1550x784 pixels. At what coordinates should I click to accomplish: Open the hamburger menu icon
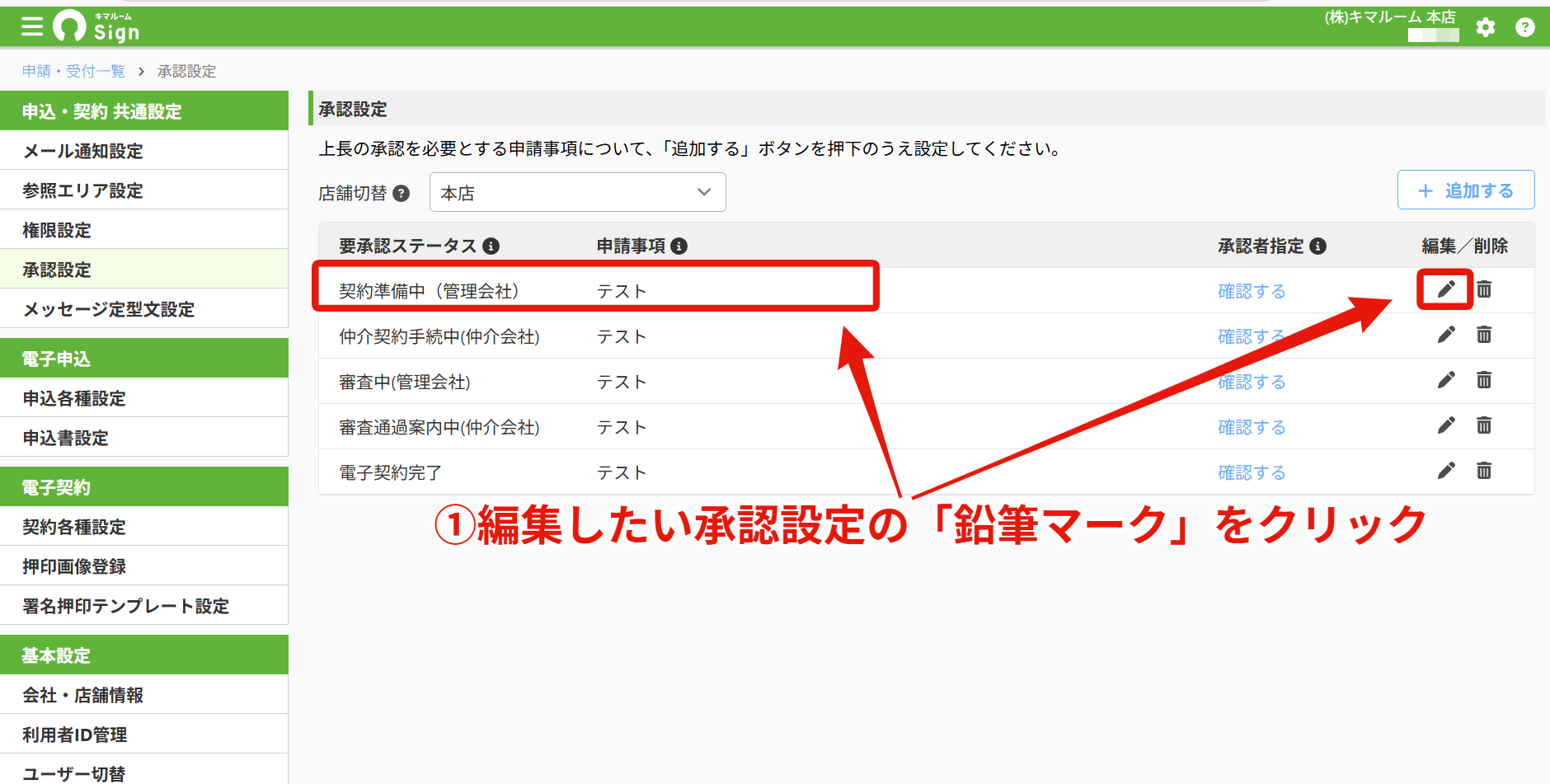click(x=32, y=27)
